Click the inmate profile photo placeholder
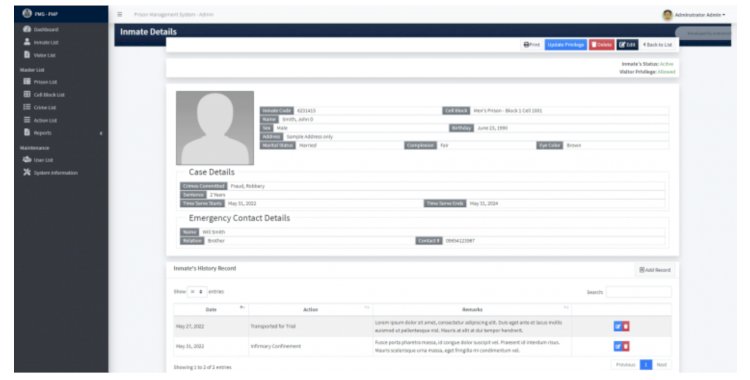Image resolution: width=750 pixels, height=380 pixels. click(x=215, y=128)
